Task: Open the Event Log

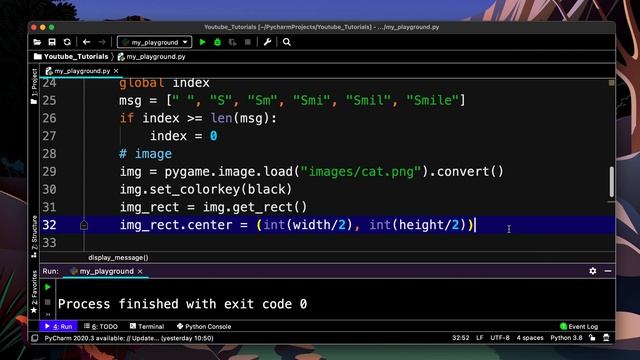Action: pyautogui.click(x=579, y=327)
